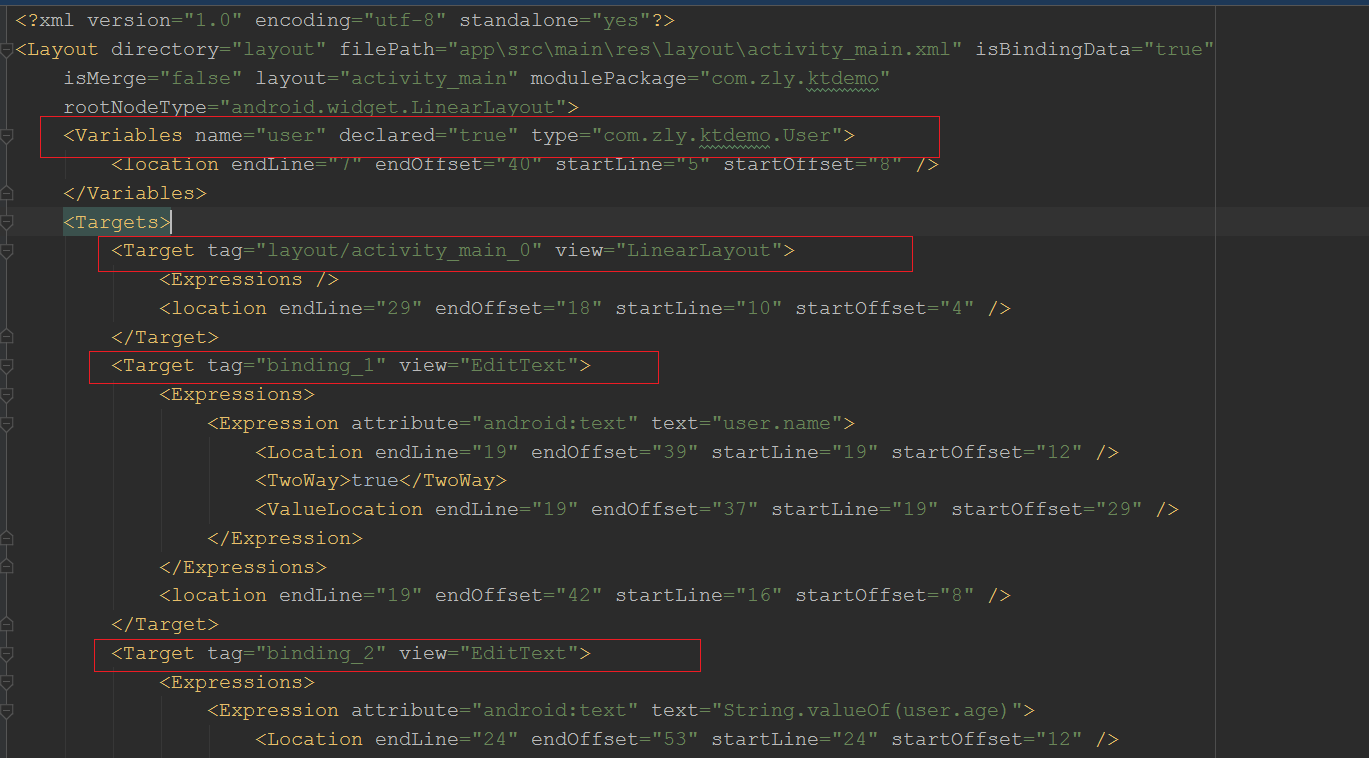Click the fold marker at closing </Expression>

(x=6, y=538)
